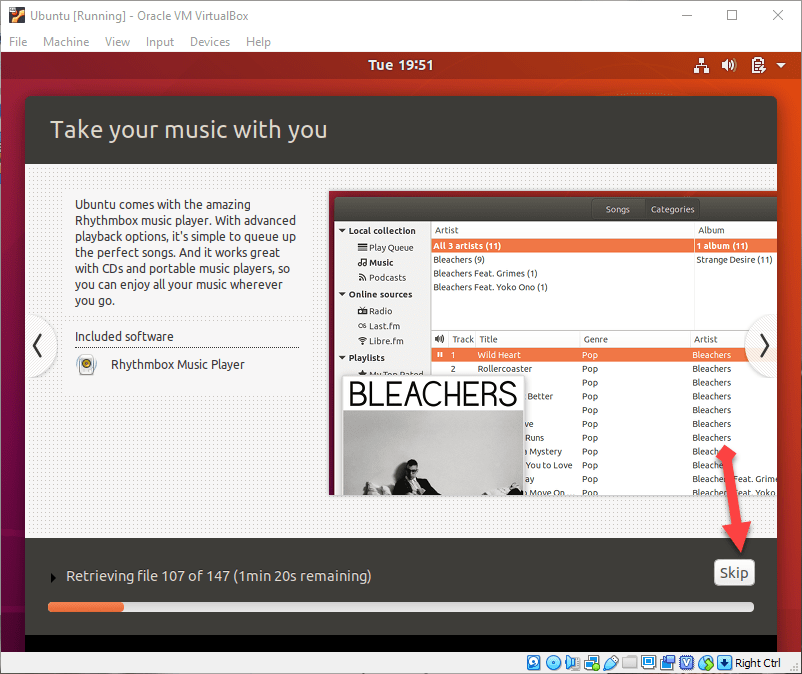Click the installation progress bar
The height and width of the screenshot is (674, 802).
pos(400,606)
